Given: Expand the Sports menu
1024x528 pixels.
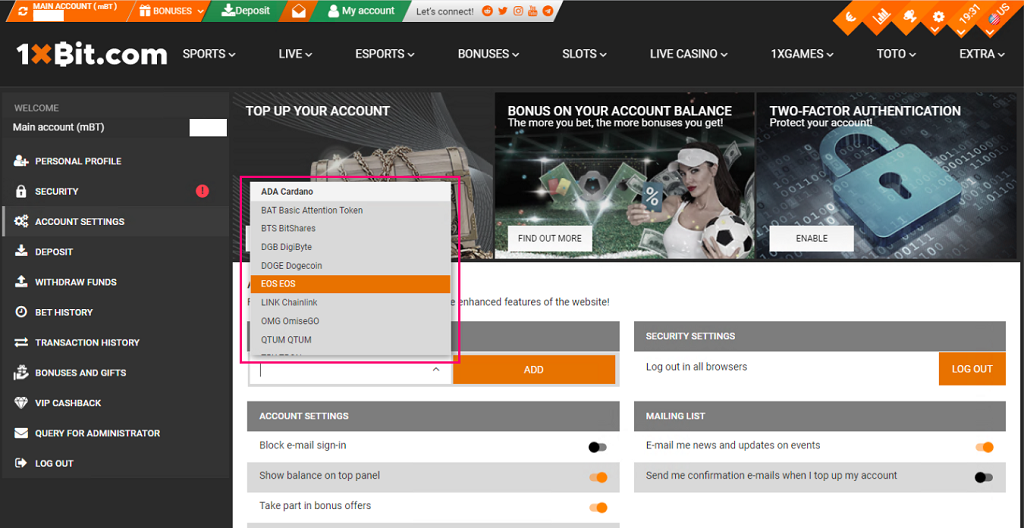Looking at the screenshot, I should click(209, 54).
